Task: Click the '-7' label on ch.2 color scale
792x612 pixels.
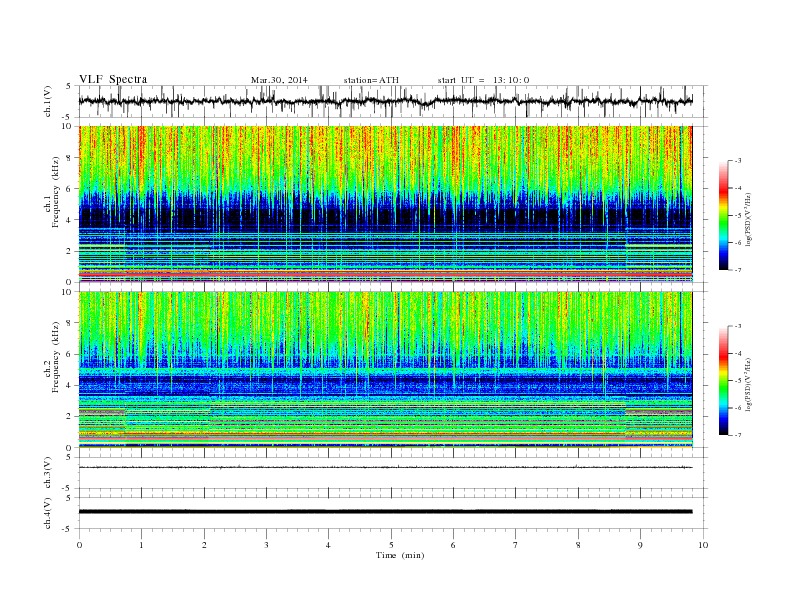Action: (x=737, y=435)
